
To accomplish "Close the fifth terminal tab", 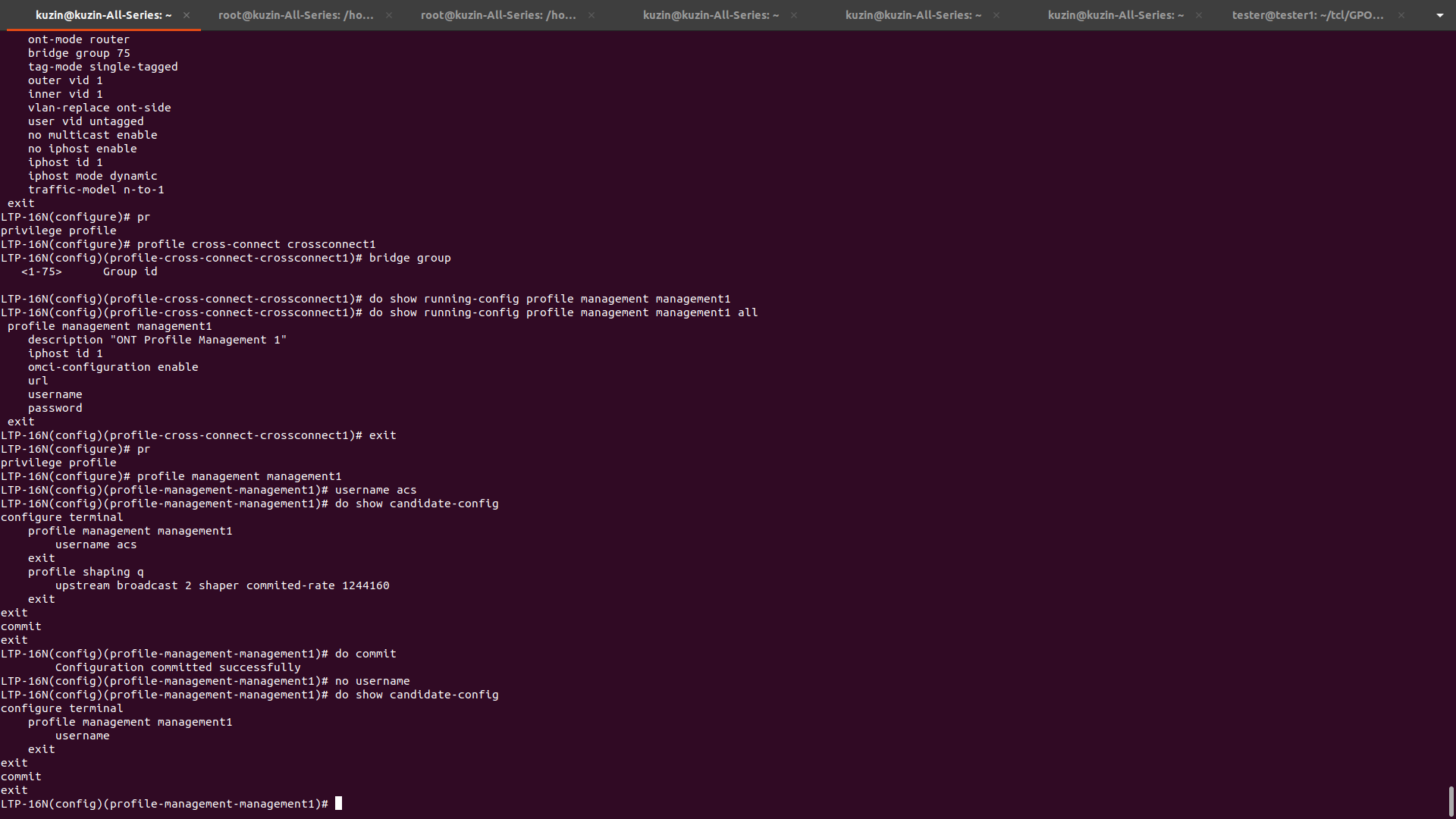I will (x=996, y=15).
